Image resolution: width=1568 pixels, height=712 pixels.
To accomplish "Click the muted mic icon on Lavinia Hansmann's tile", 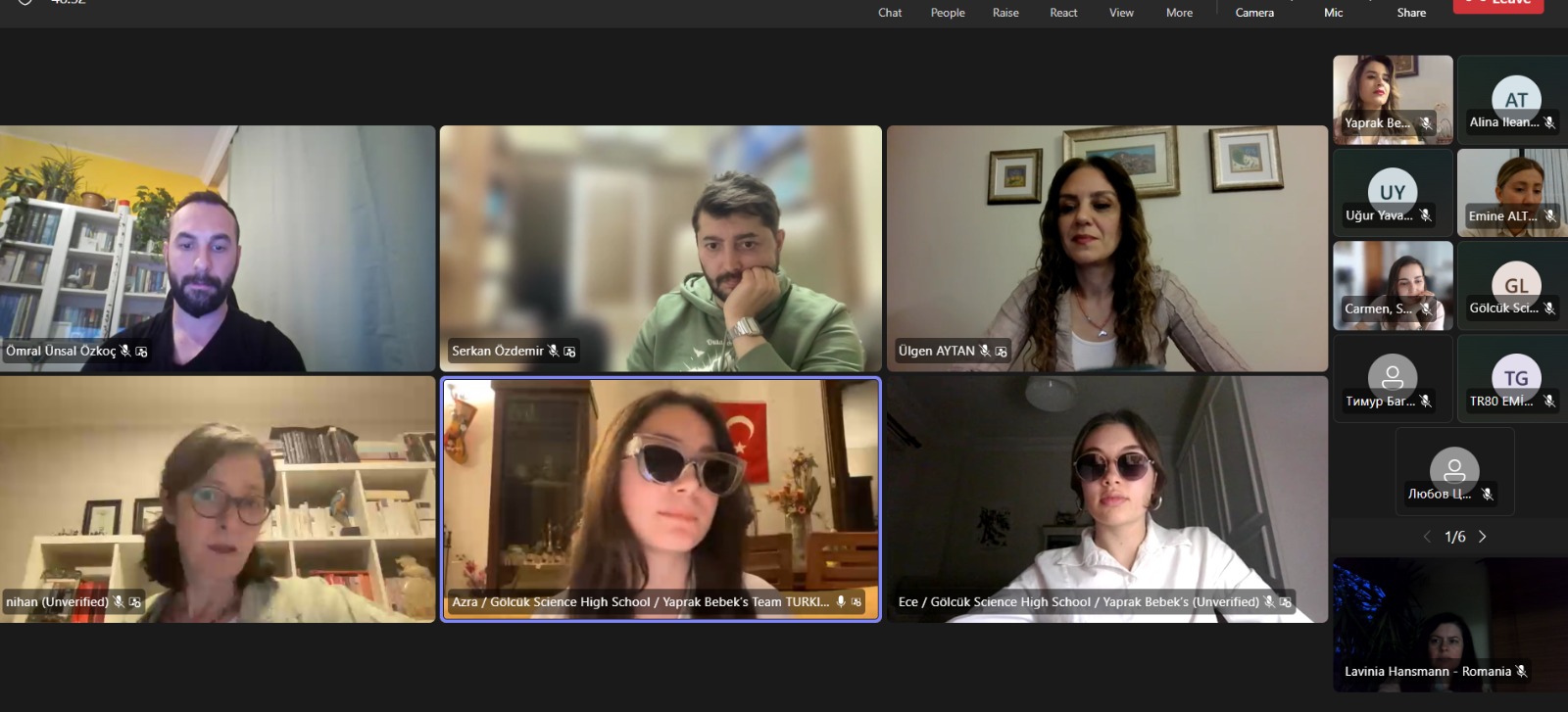I will pos(1521,671).
